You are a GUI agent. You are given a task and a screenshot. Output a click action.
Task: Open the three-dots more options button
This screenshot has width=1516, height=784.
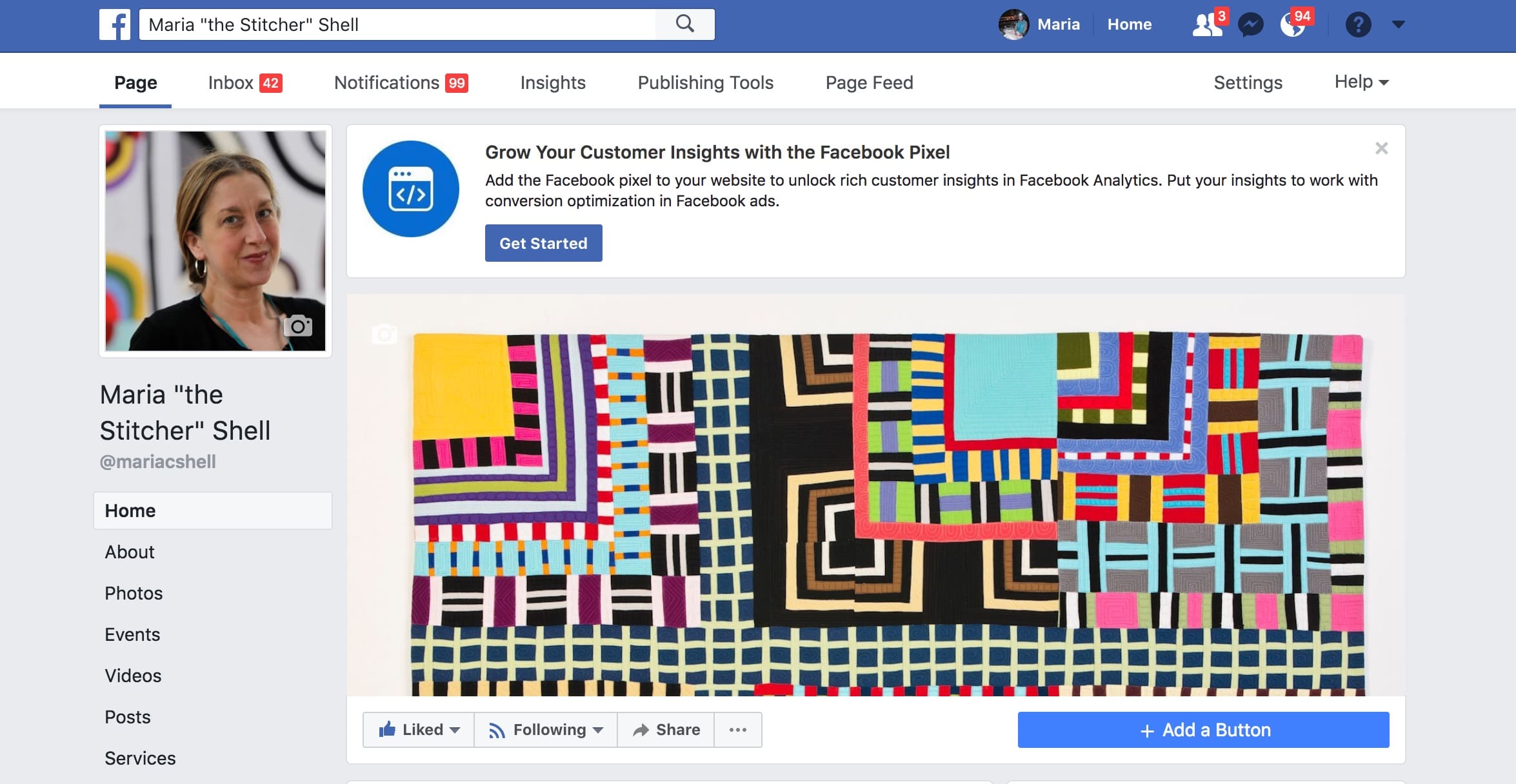coord(737,730)
